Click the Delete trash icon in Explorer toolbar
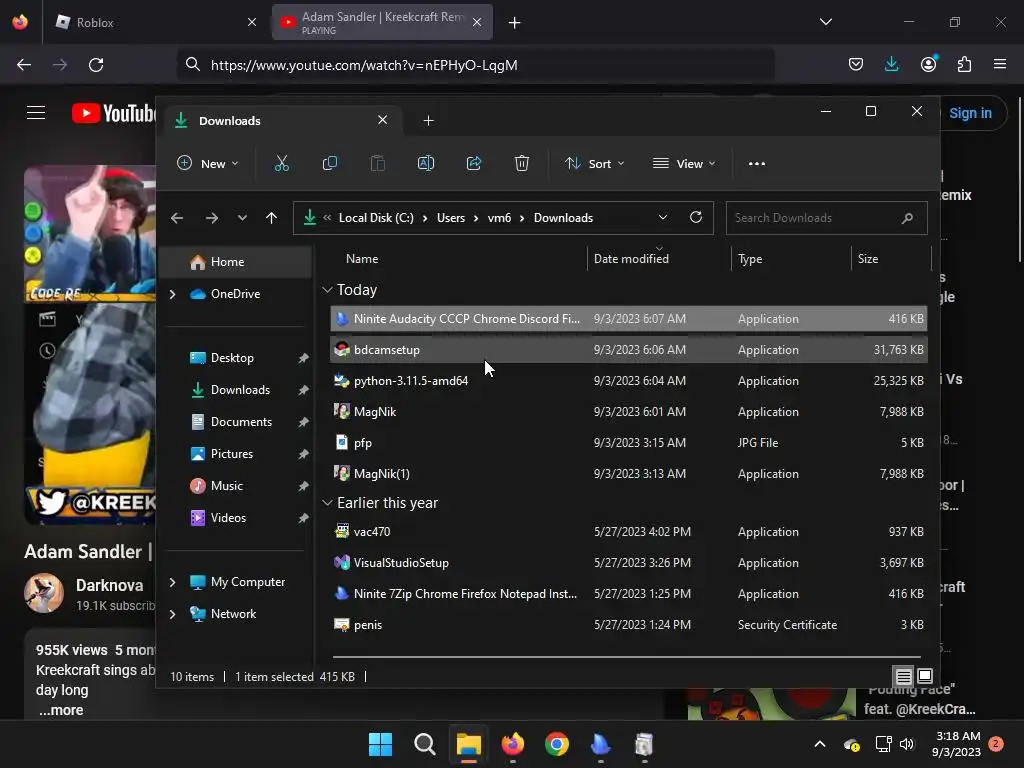 (521, 163)
